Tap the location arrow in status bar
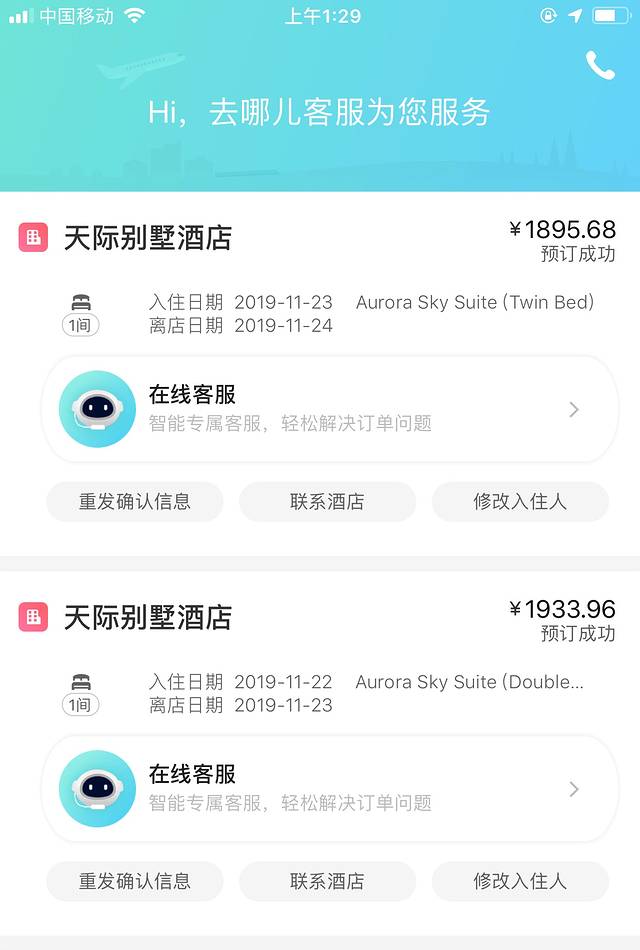Screen dimensions: 640x950 point(575,16)
